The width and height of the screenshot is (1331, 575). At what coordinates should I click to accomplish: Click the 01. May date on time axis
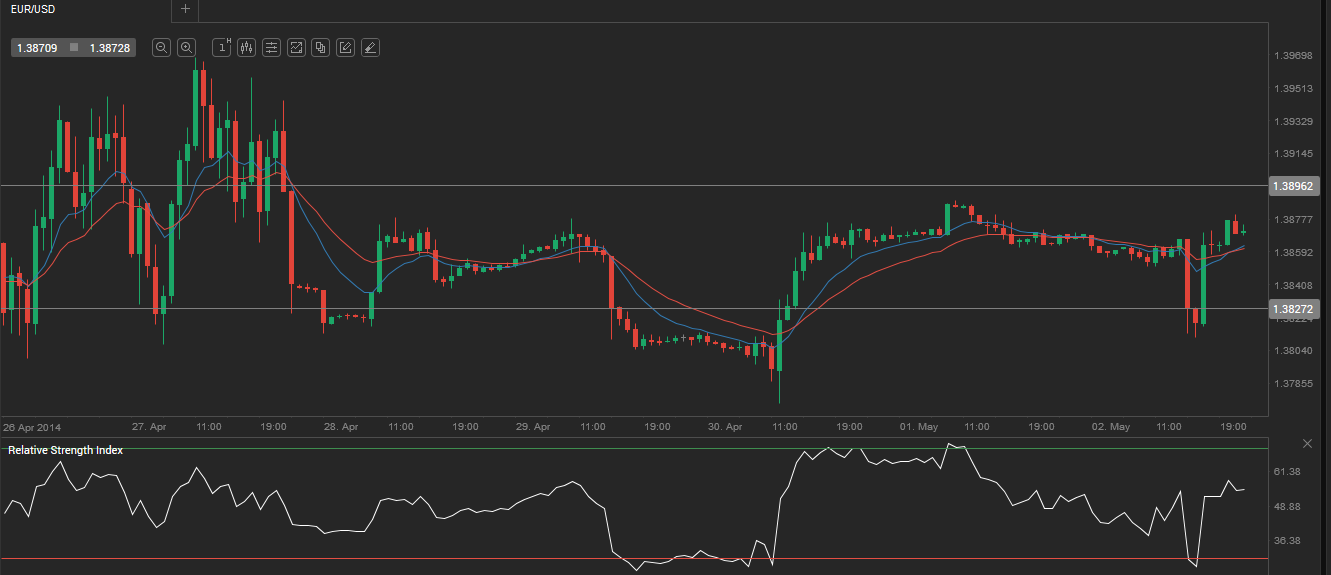point(918,427)
